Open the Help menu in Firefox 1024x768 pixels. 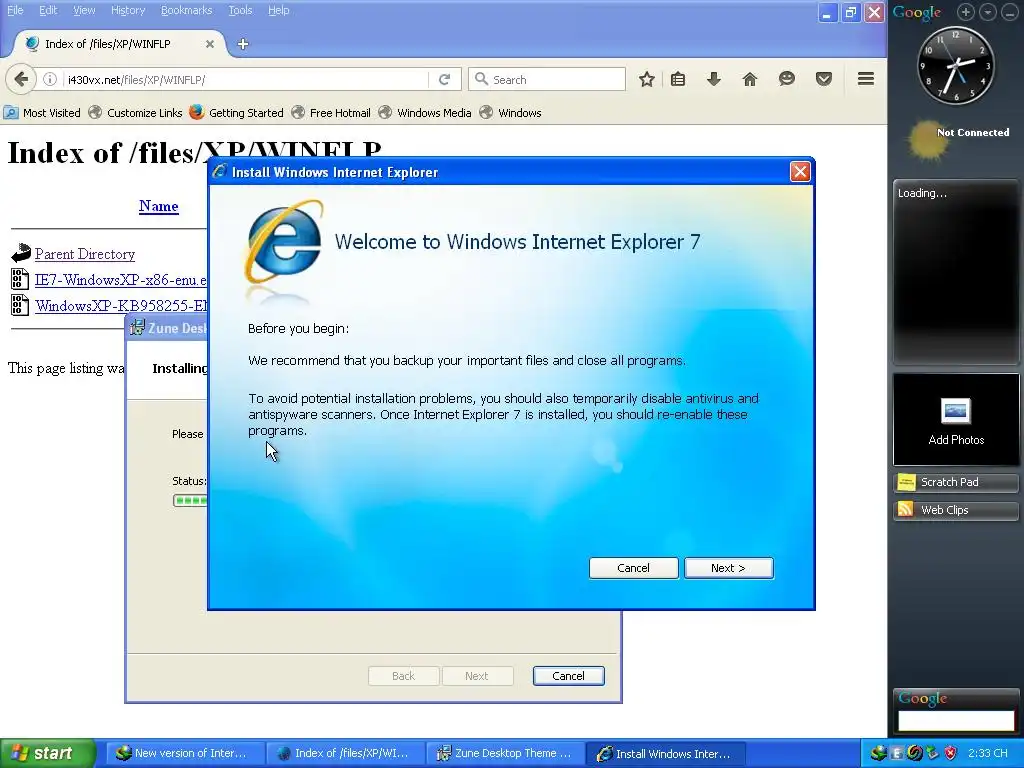point(278,10)
